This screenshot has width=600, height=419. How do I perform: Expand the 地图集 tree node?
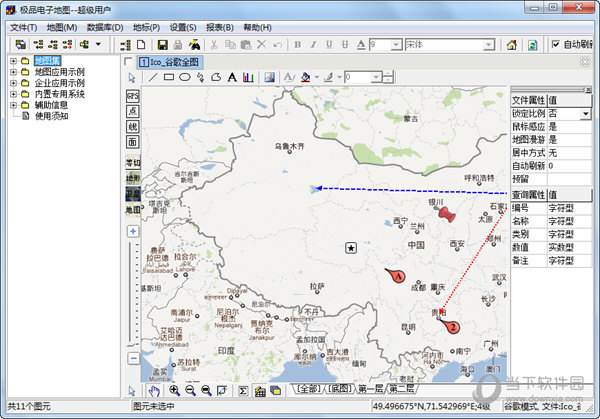pos(13,61)
